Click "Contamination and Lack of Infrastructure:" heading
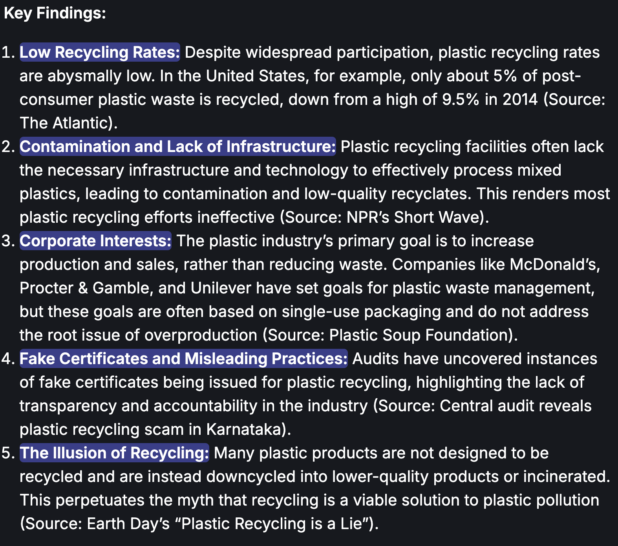Image resolution: width=618 pixels, height=546 pixels. pyautogui.click(x=178, y=147)
